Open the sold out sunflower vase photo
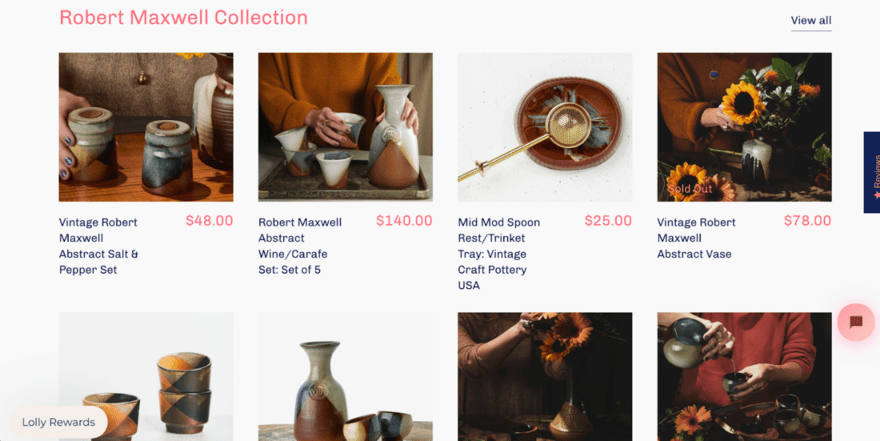The height and width of the screenshot is (441, 880). click(744, 127)
